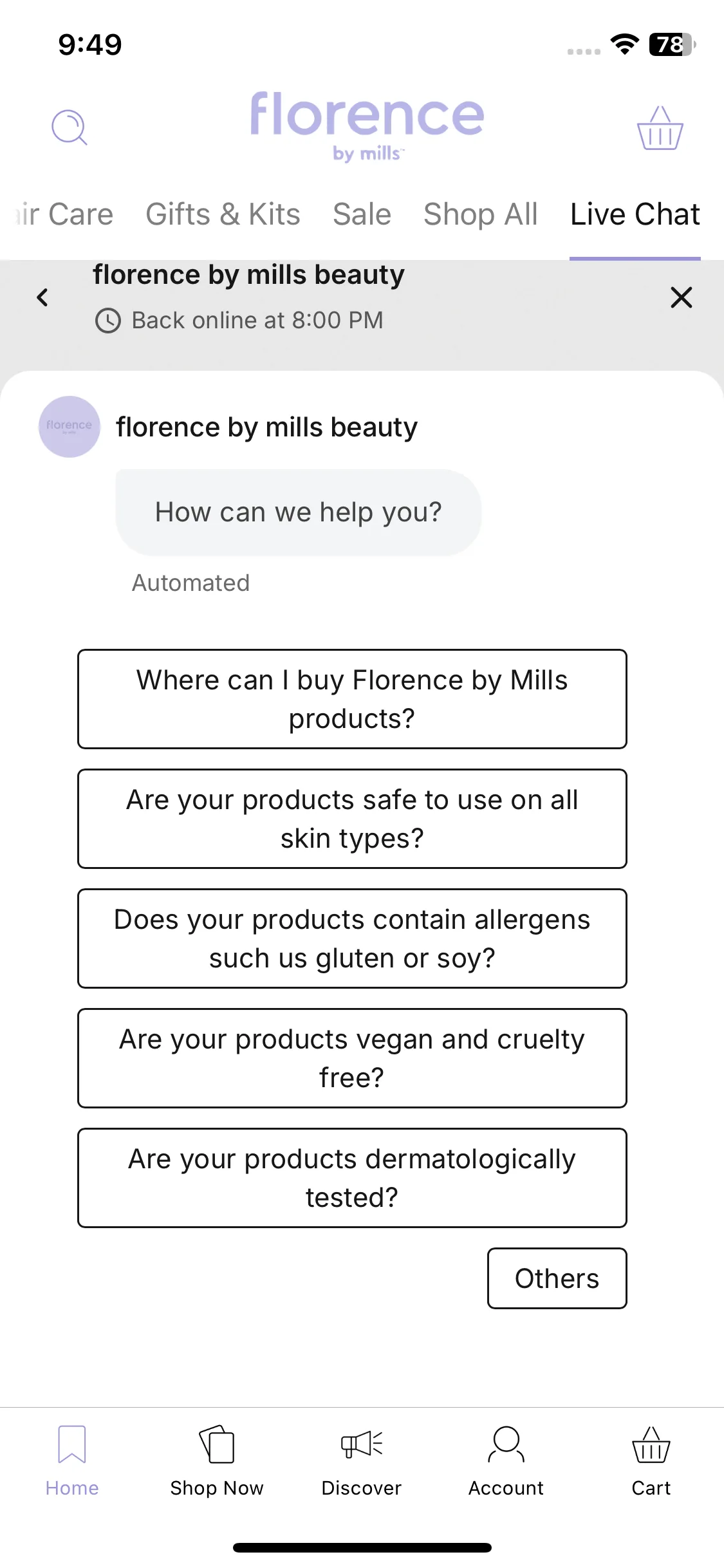Choose the Others option
Image resolution: width=724 pixels, height=1568 pixels.
[557, 1278]
